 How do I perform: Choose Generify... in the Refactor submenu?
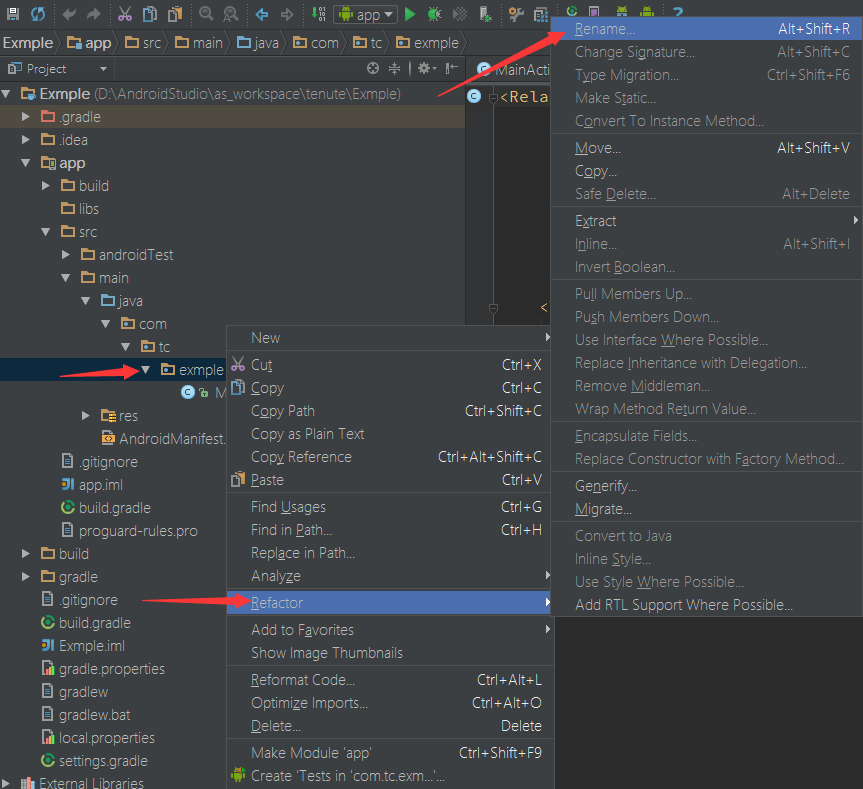pyautogui.click(x=707, y=486)
